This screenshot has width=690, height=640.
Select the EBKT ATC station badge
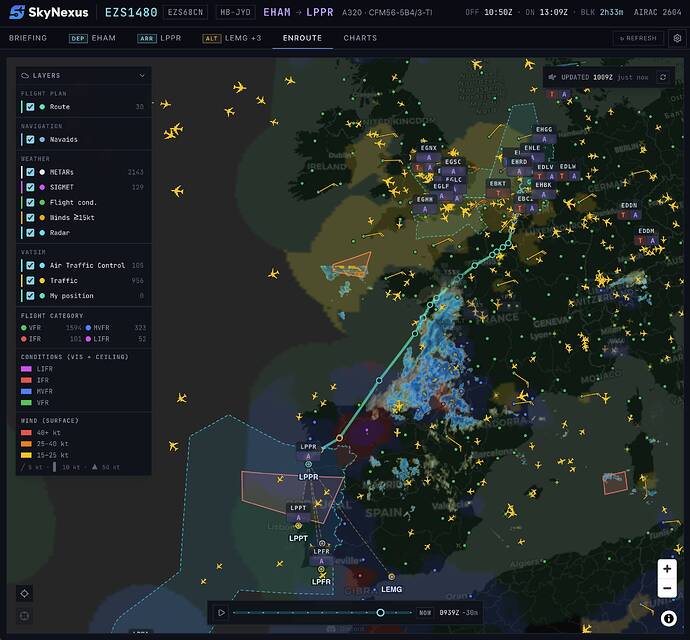tap(498, 188)
